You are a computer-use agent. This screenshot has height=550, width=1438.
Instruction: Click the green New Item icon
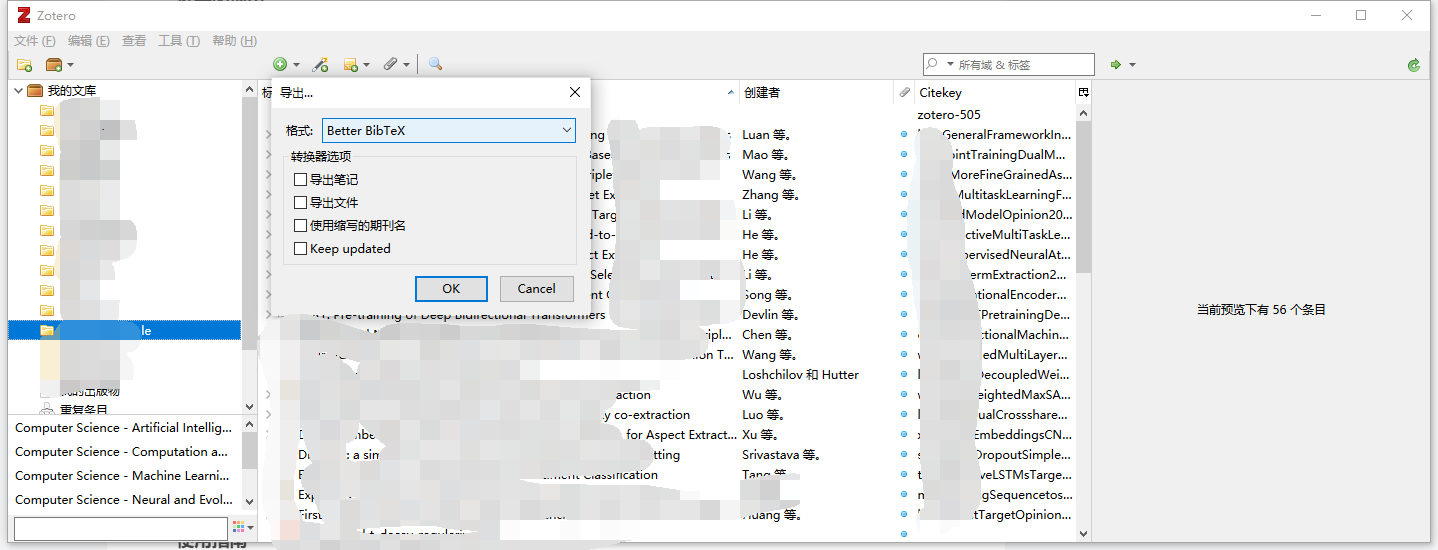pos(280,65)
